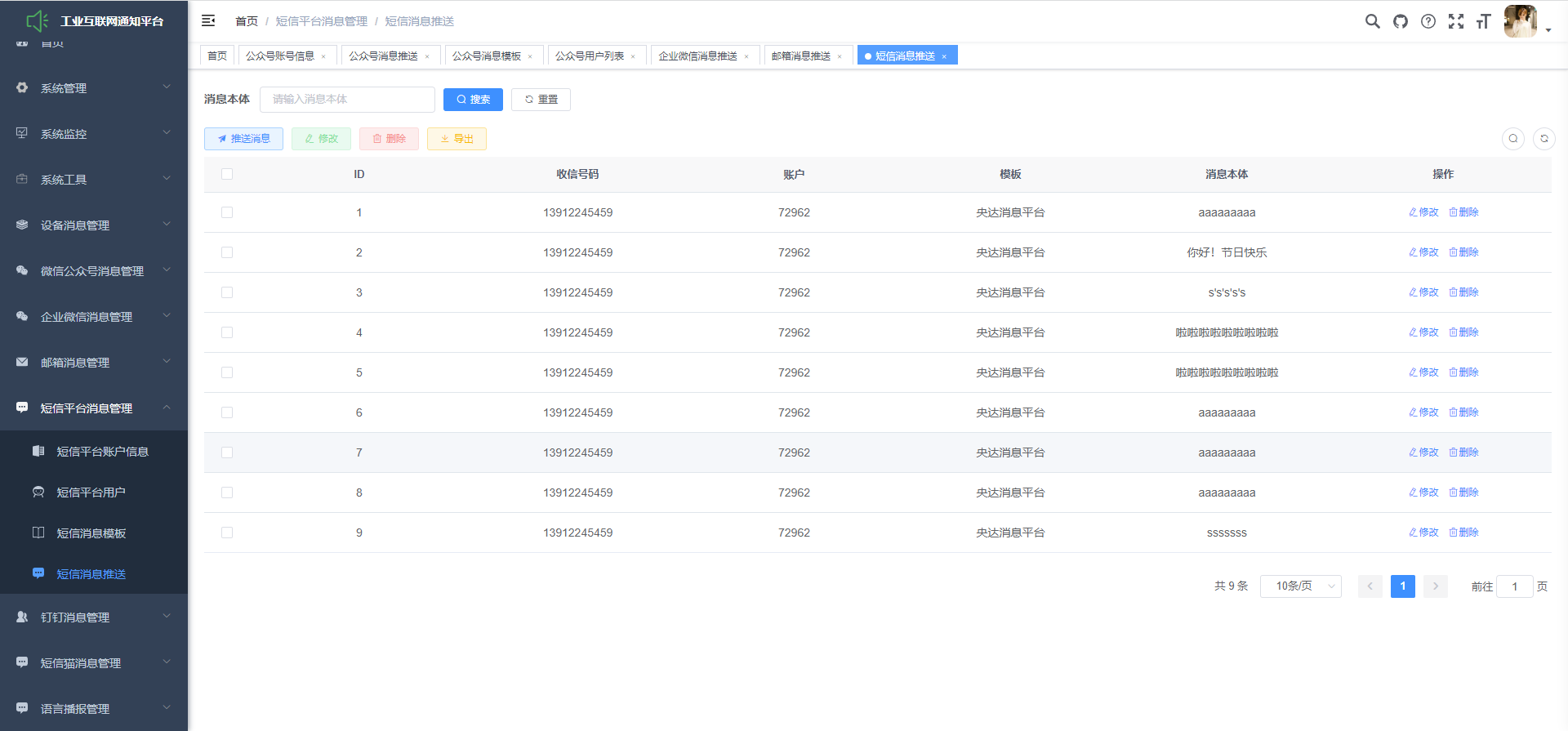Toggle fullscreen mode icon
1568x731 pixels.
(1456, 21)
